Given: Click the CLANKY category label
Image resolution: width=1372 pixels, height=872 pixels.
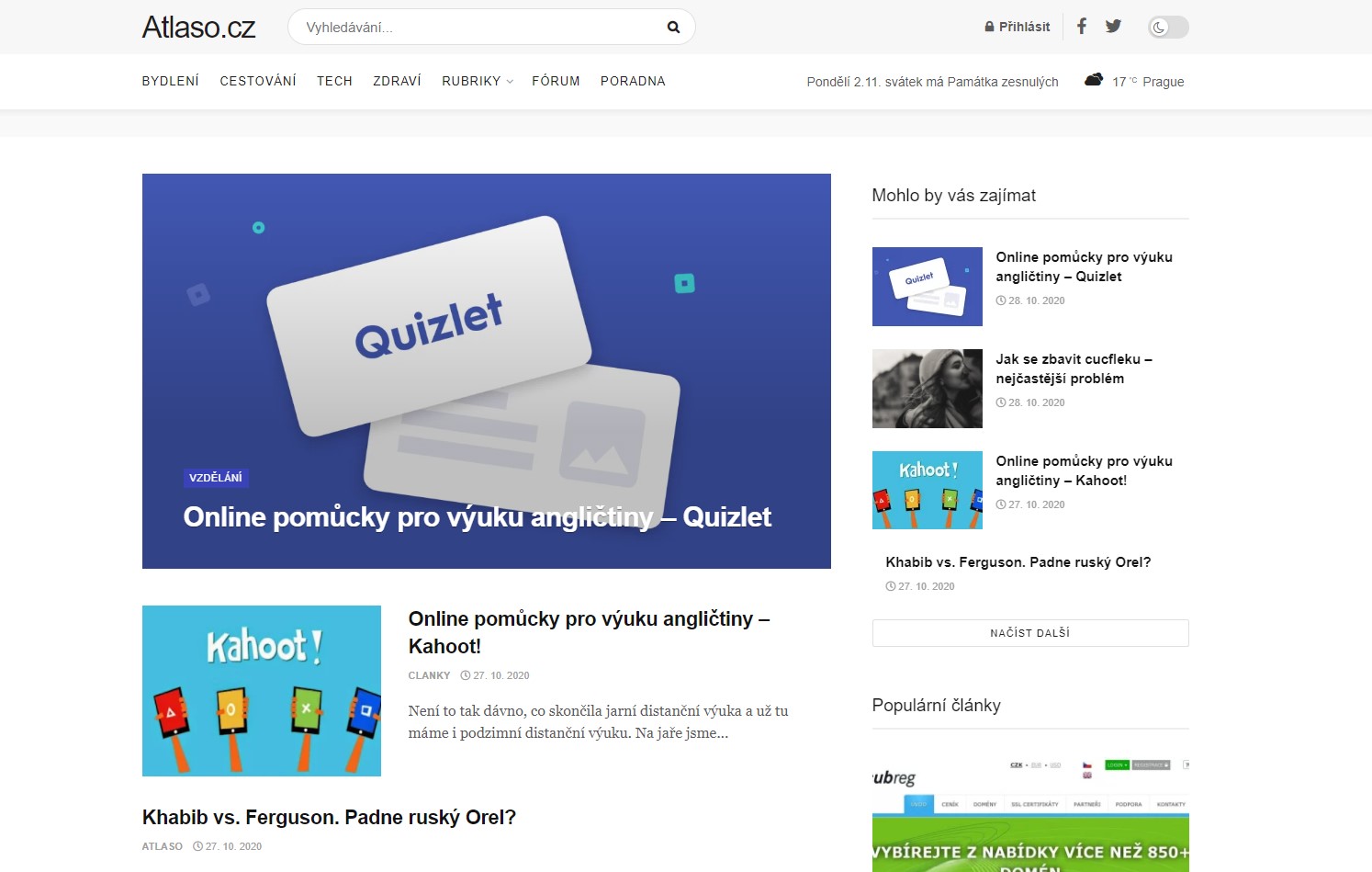Looking at the screenshot, I should 429,675.
